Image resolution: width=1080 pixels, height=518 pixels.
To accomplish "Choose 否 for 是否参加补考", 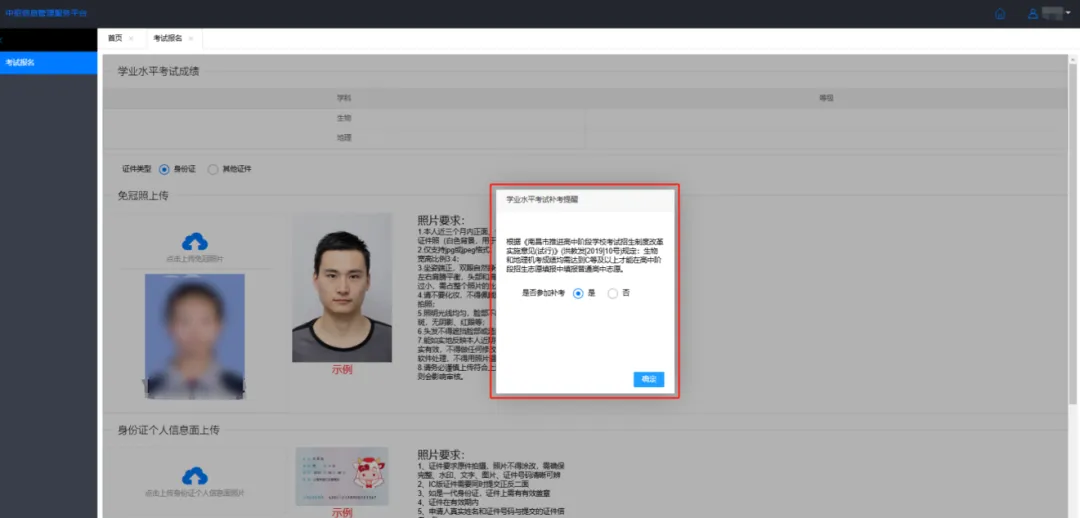I will coord(613,293).
